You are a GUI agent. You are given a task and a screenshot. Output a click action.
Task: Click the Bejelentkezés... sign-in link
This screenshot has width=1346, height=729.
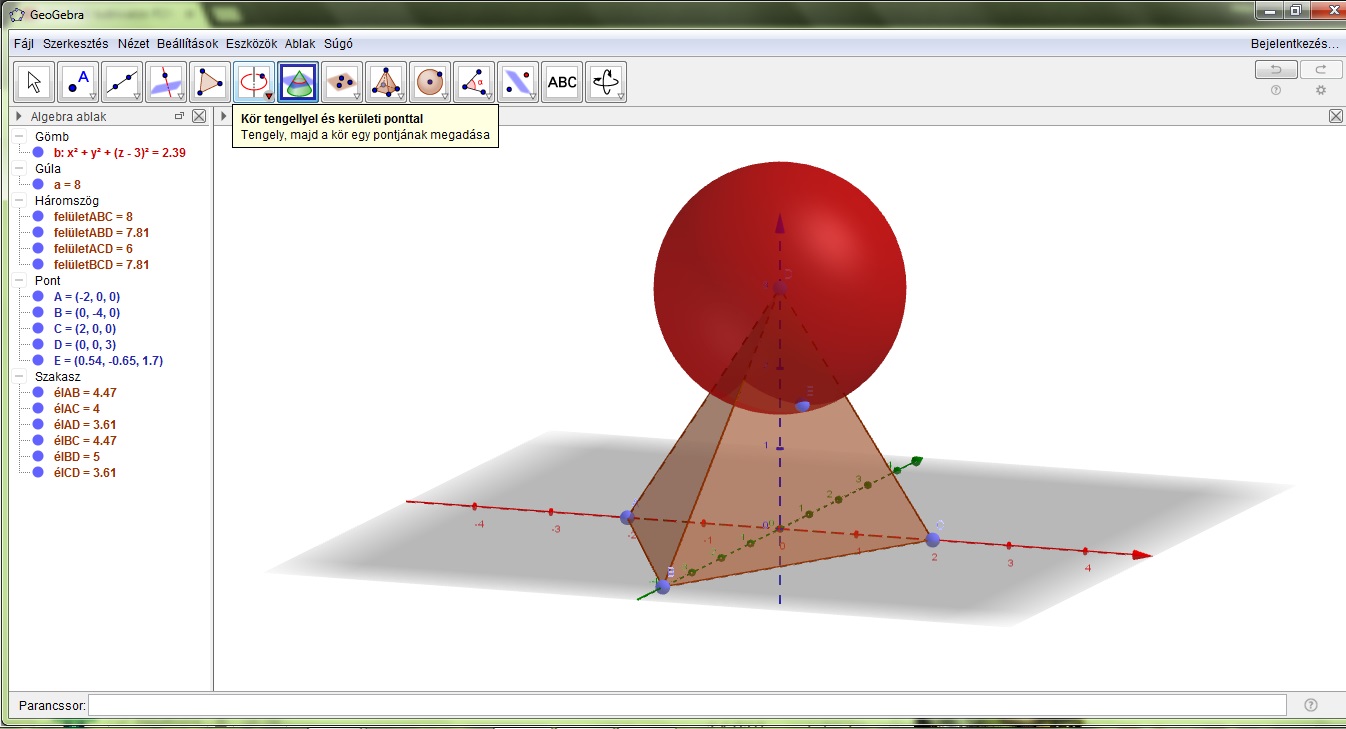click(1294, 44)
